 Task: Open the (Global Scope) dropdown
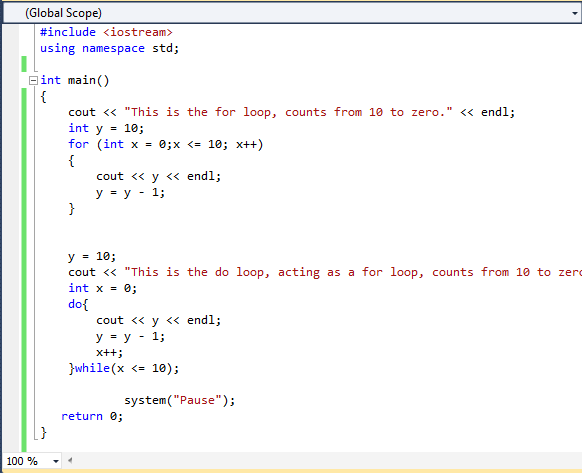[x=291, y=13]
